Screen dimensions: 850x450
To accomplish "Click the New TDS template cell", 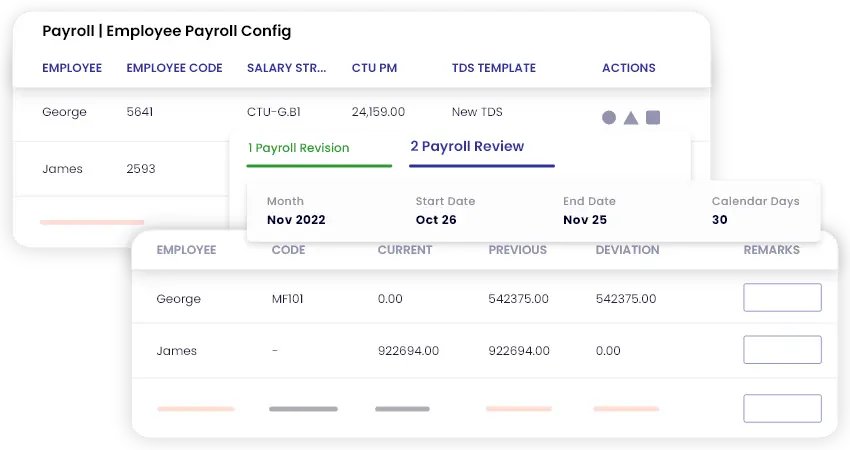I will (477, 112).
